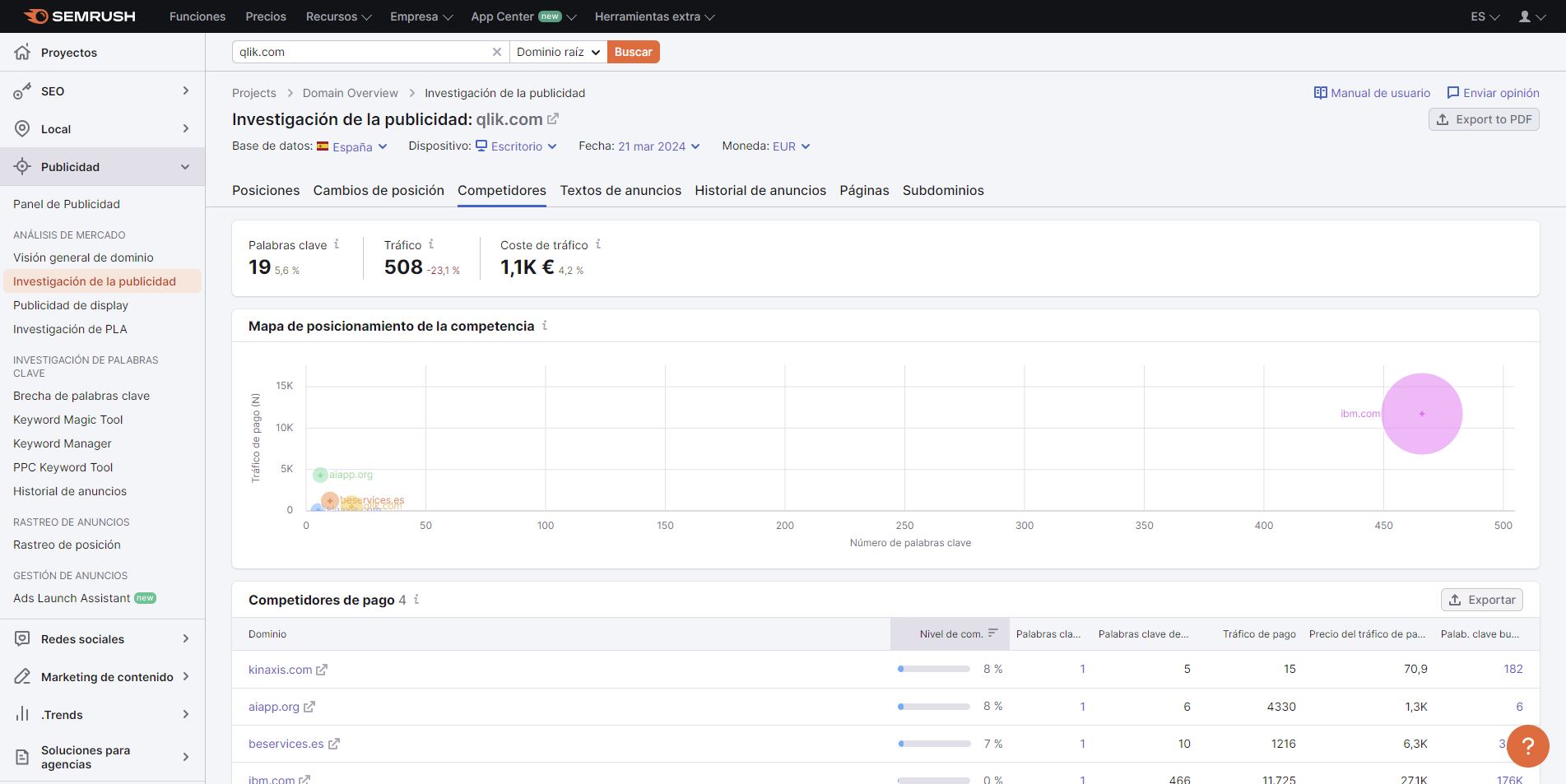This screenshot has height=784, width=1566.
Task: Switch to the Subdominios tab
Action: 943,190
